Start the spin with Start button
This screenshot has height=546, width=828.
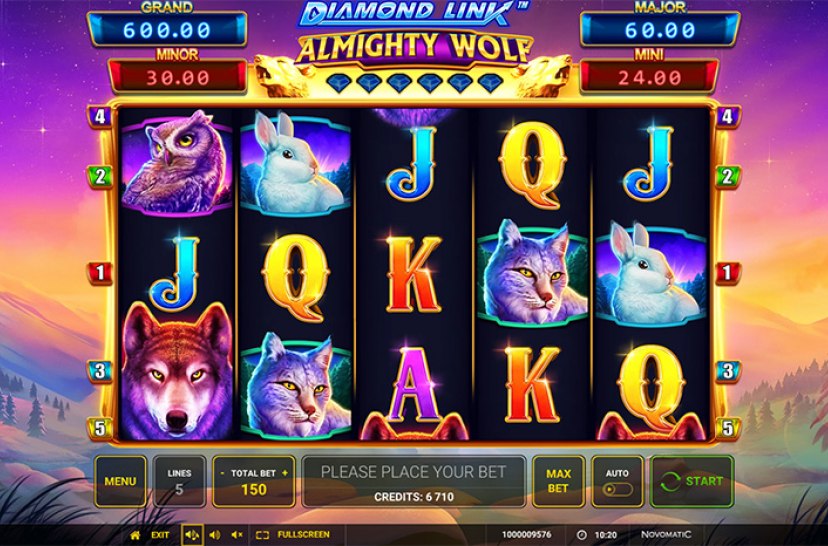coord(692,481)
